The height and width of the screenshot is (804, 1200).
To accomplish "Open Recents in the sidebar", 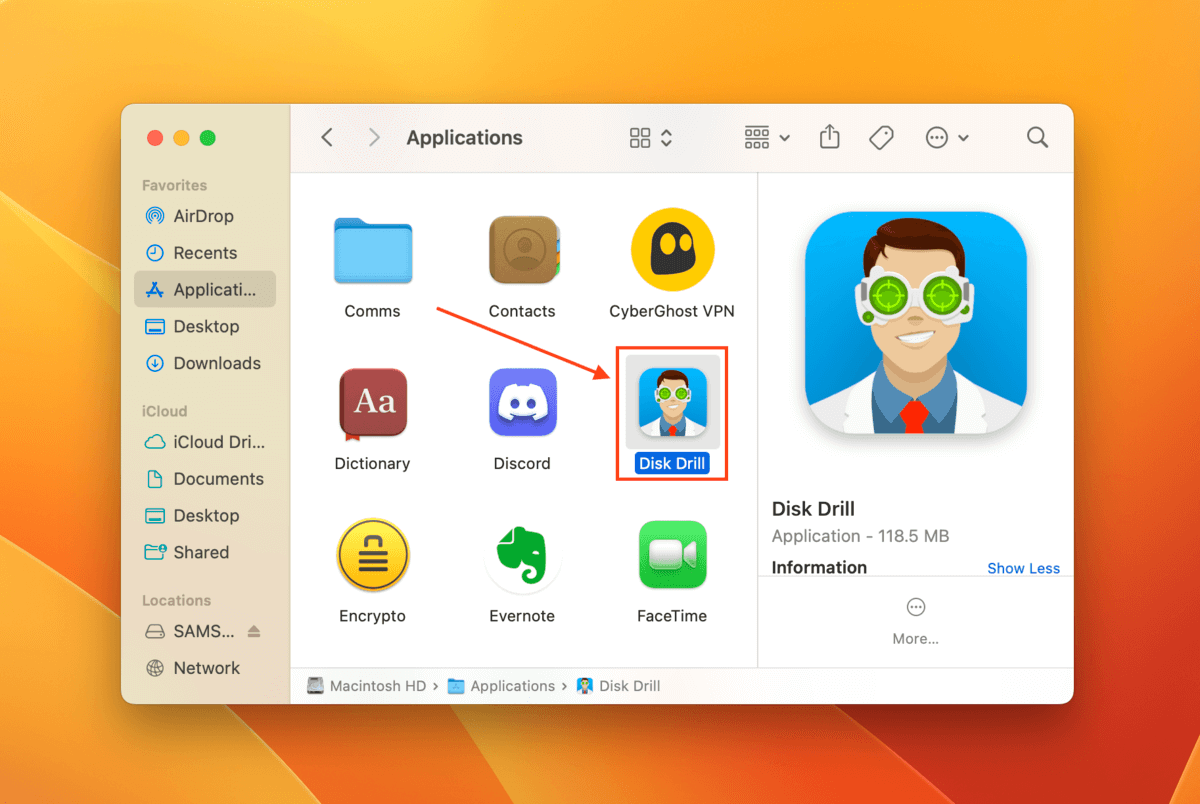I will (x=204, y=253).
